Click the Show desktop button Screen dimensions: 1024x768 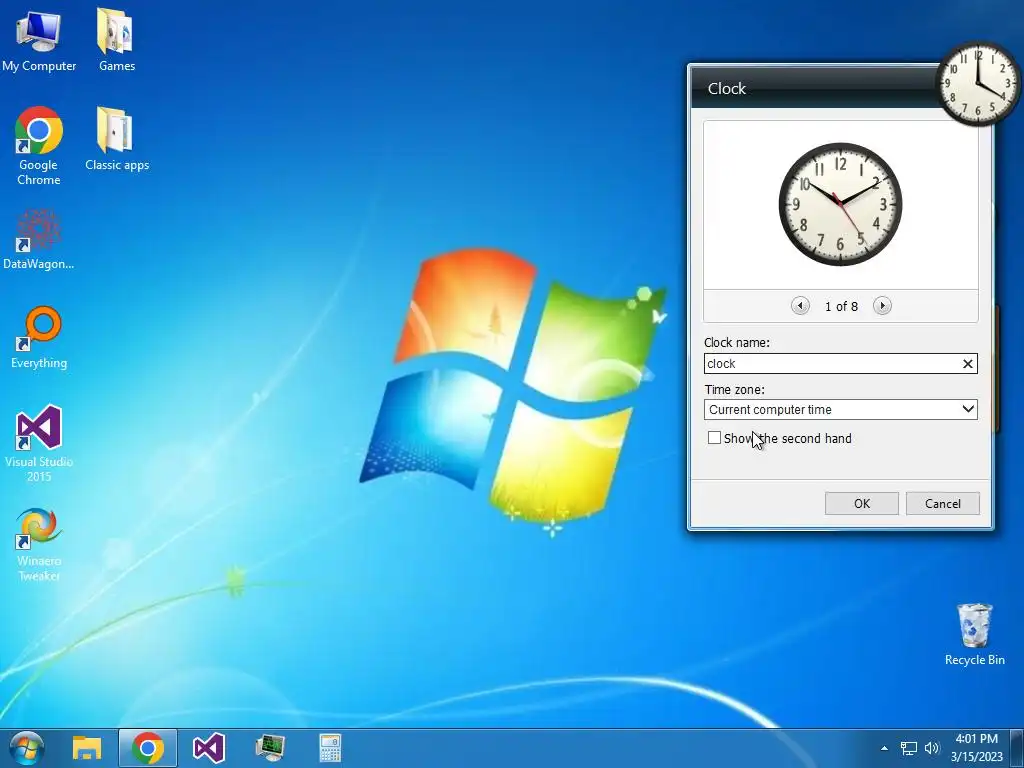pos(1017,748)
